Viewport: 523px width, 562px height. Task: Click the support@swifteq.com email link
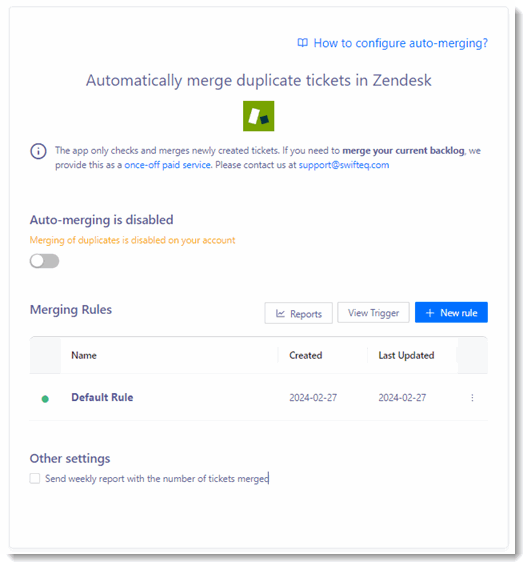click(x=344, y=165)
